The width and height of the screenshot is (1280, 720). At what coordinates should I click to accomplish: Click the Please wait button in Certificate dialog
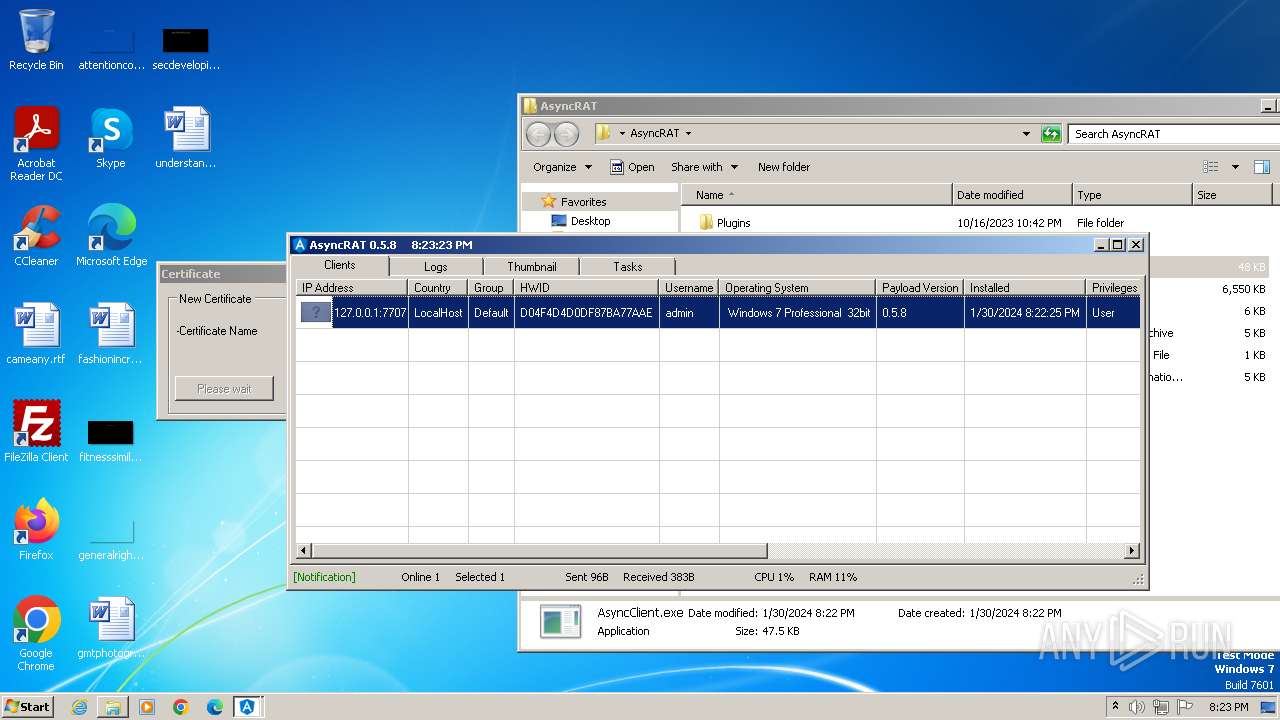point(224,388)
